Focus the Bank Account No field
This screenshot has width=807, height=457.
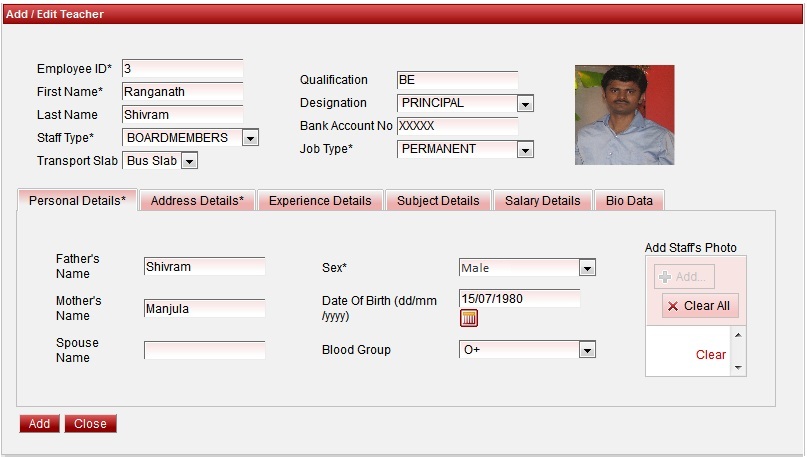point(457,127)
